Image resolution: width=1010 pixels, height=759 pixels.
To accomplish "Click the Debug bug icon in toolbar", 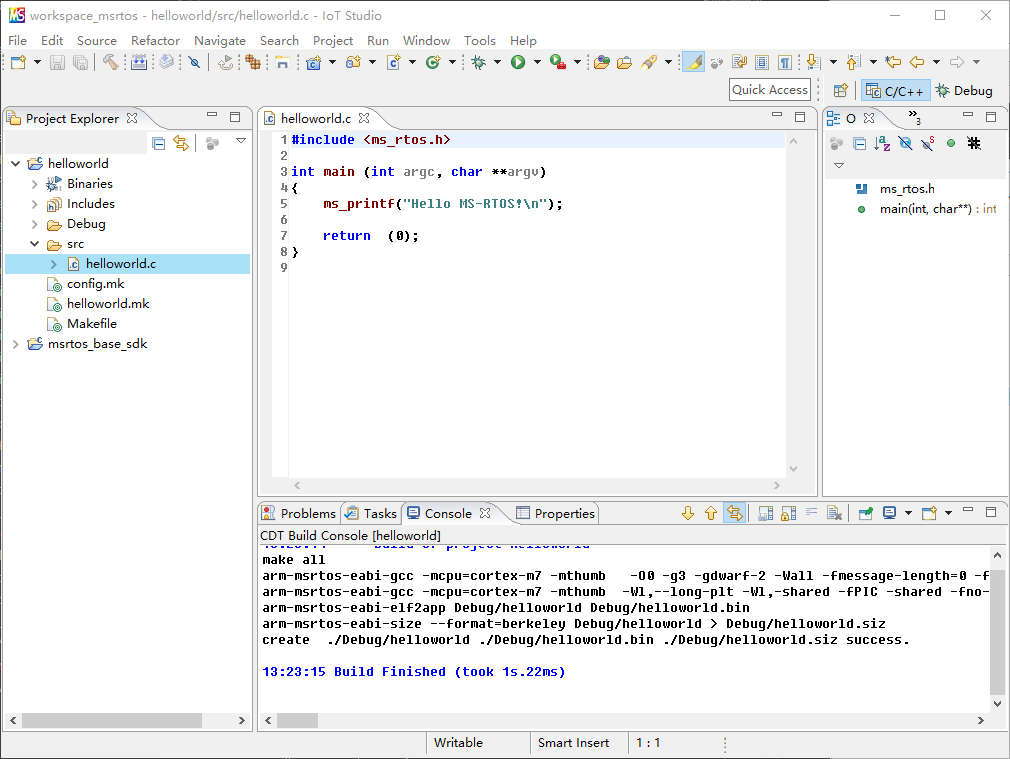I will click(x=479, y=62).
